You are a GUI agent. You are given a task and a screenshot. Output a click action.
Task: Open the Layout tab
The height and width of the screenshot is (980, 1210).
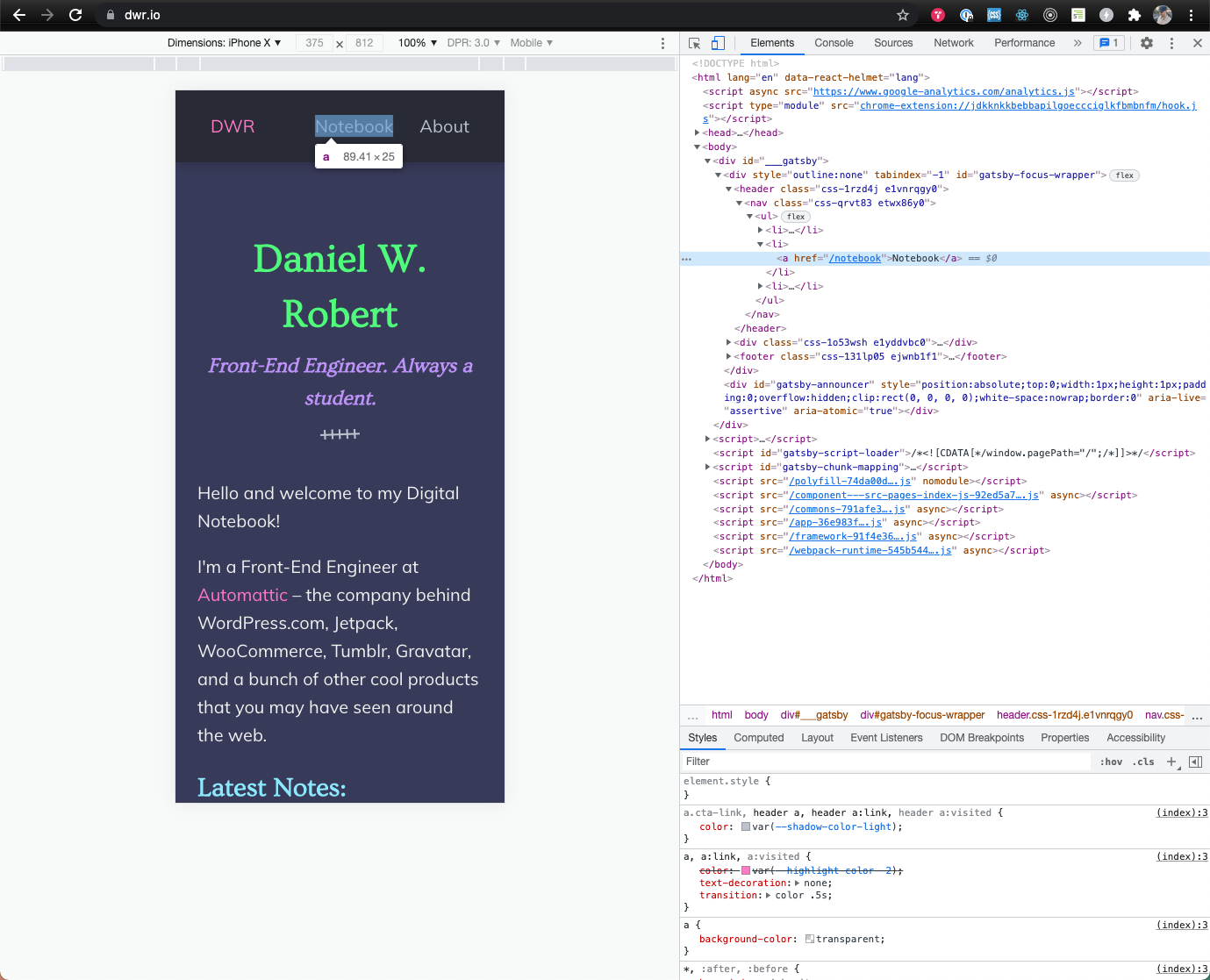click(817, 738)
